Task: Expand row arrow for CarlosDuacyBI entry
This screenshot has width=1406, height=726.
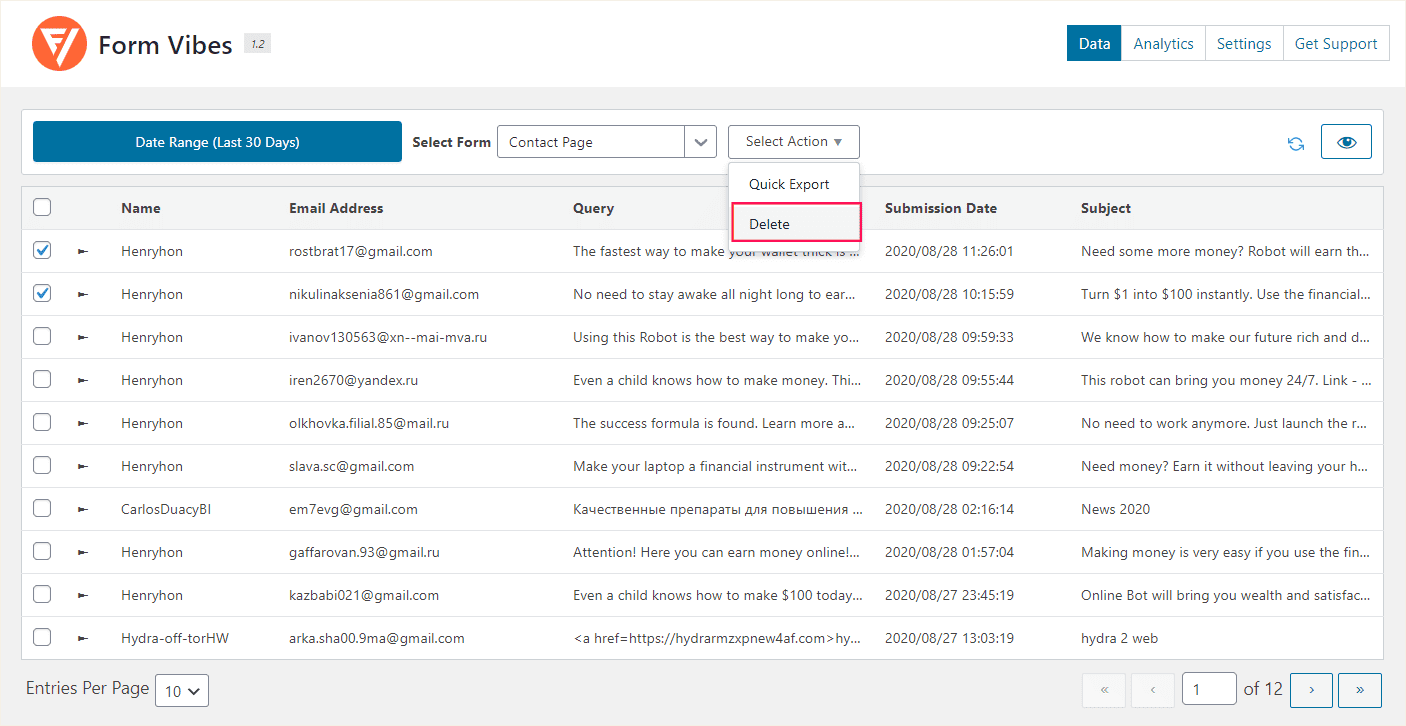Action: click(x=83, y=510)
